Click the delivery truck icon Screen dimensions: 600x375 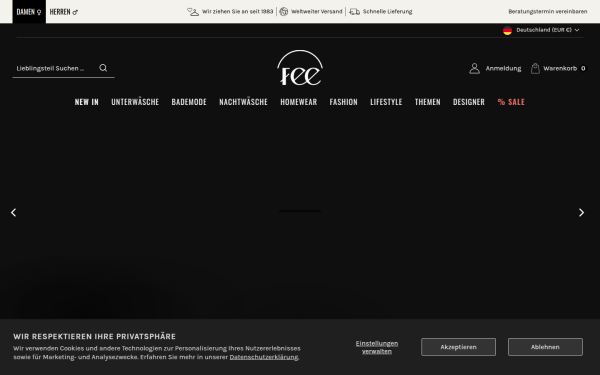[x=354, y=12]
